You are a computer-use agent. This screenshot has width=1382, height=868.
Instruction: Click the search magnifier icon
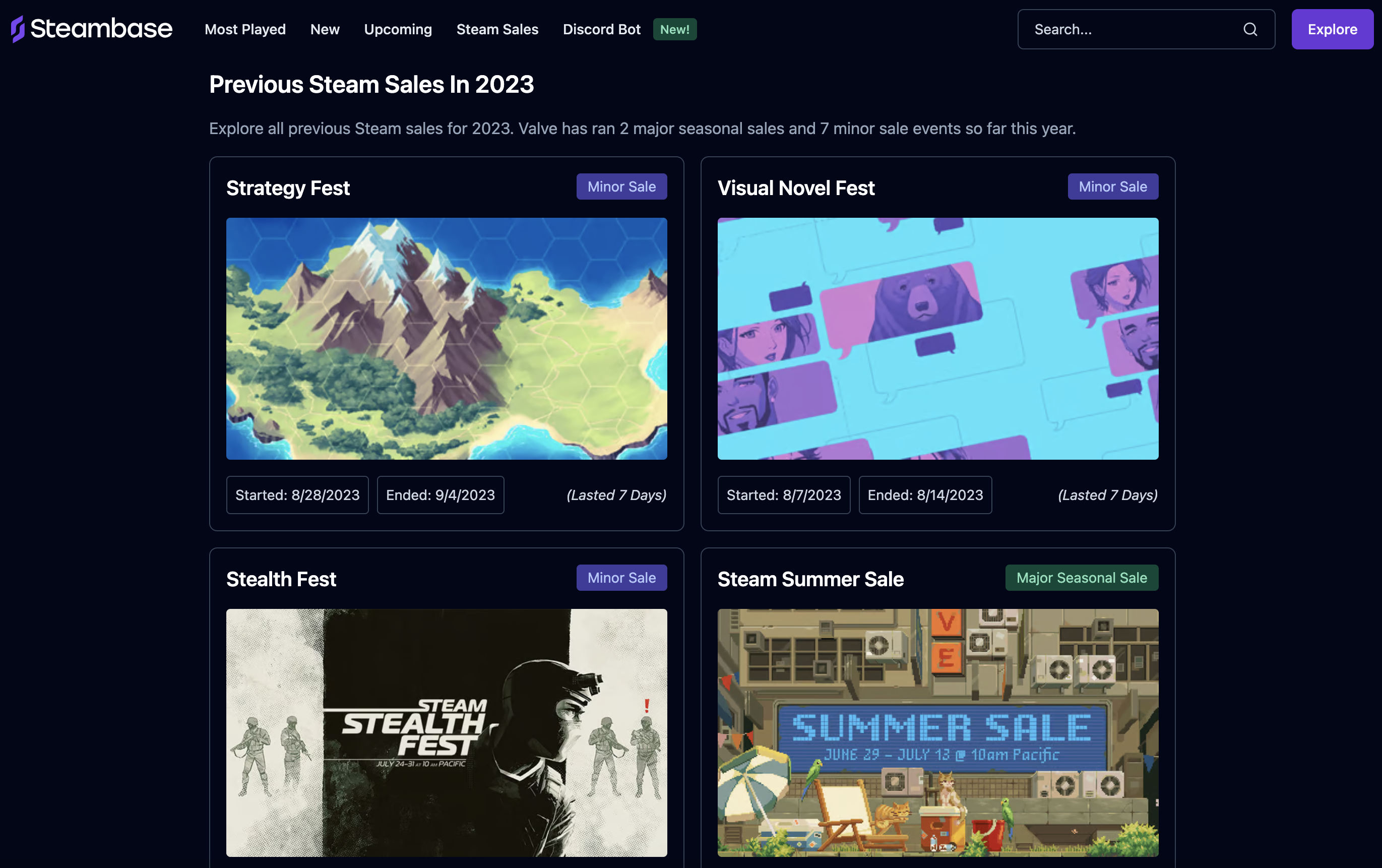[x=1250, y=29]
